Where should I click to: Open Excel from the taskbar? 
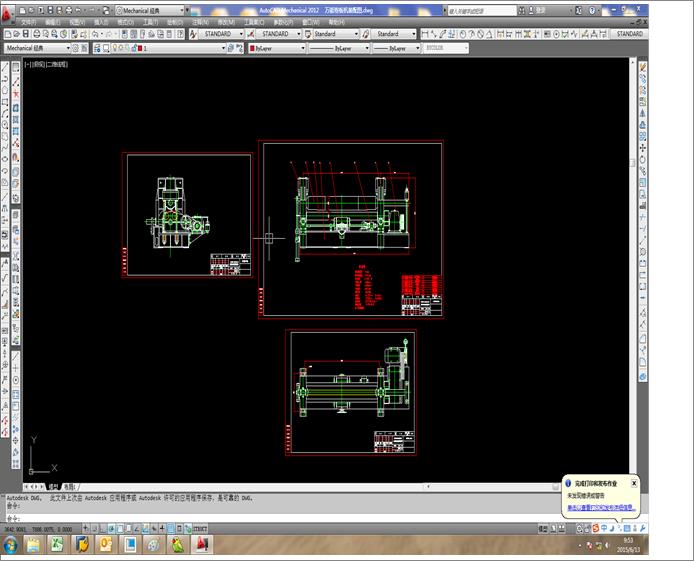pos(57,544)
